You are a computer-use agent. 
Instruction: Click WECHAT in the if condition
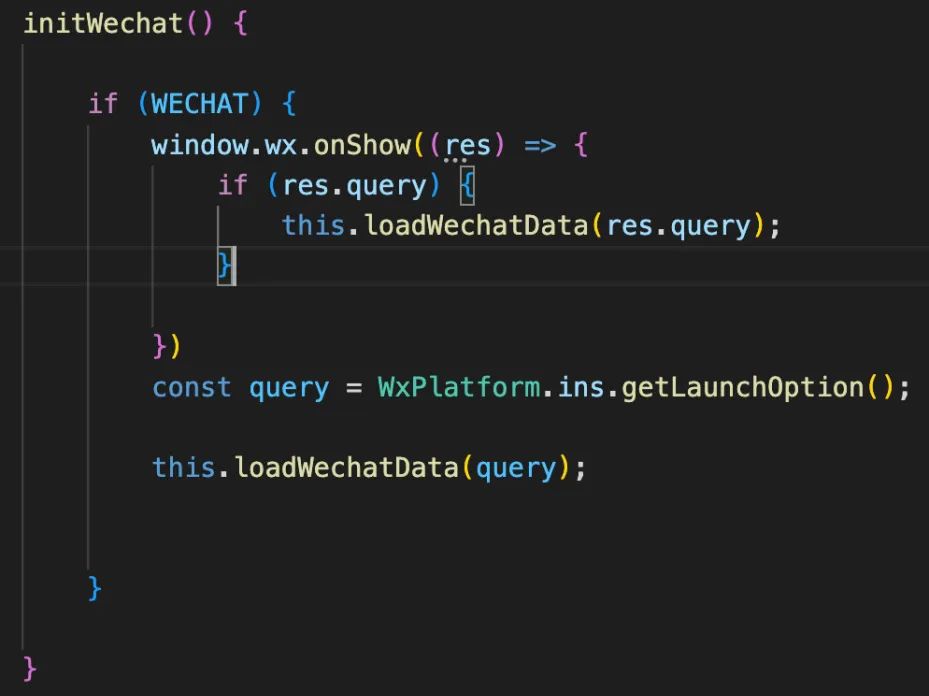[x=199, y=104]
